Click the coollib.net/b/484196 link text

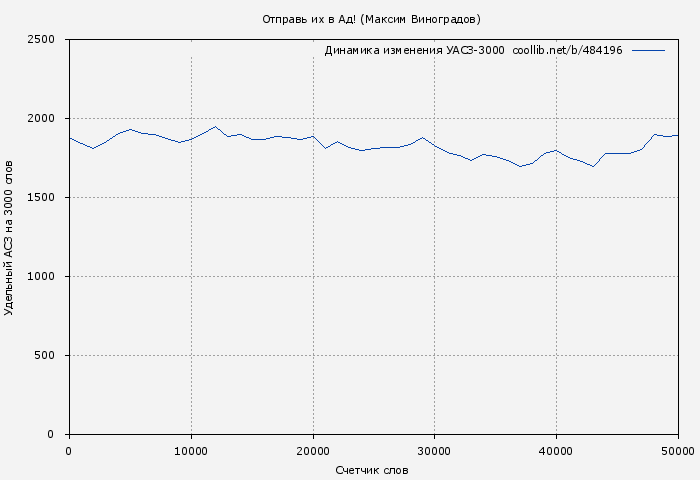click(x=567, y=50)
